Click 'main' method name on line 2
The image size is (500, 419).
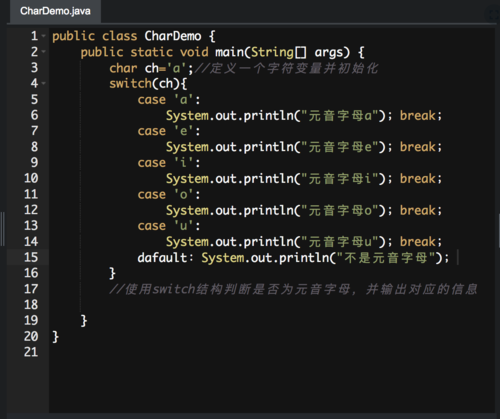pos(229,52)
